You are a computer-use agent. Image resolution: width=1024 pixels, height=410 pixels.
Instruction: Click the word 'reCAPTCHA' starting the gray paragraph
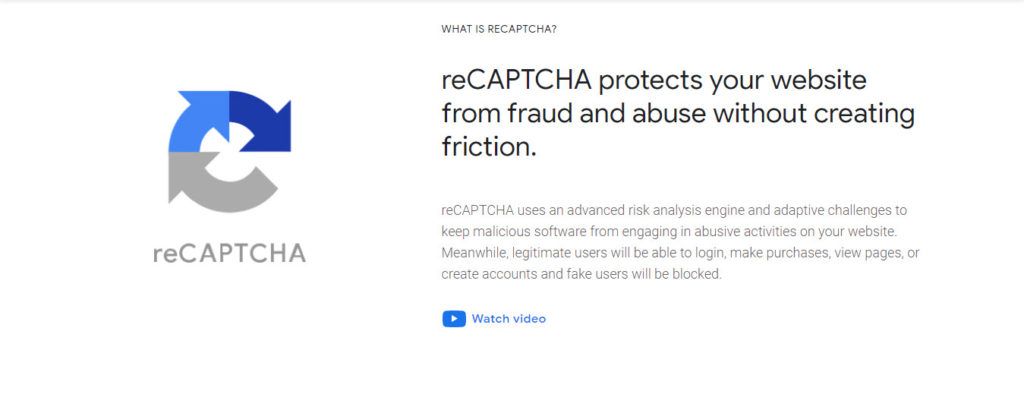pos(479,210)
